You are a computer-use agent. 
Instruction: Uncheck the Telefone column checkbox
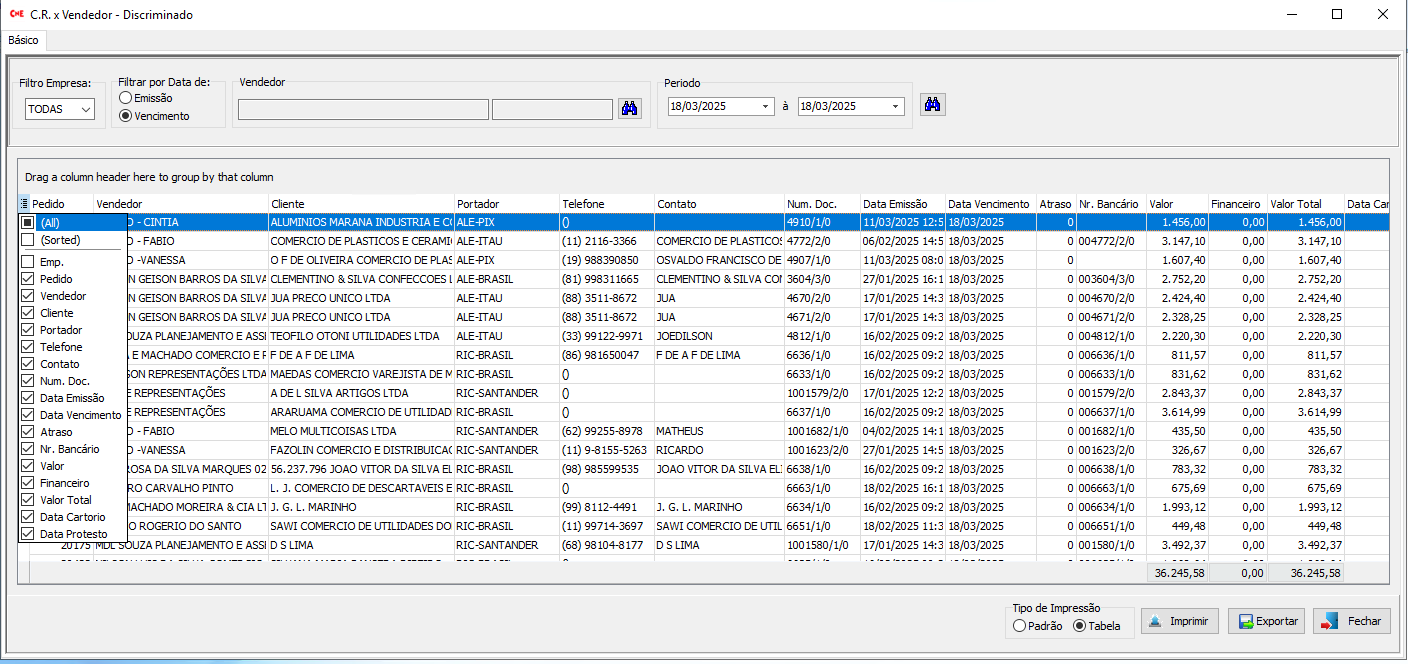(28, 347)
